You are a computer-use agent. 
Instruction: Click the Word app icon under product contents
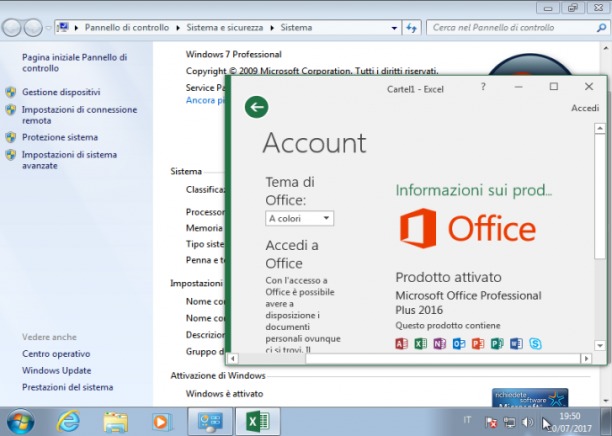point(516,343)
